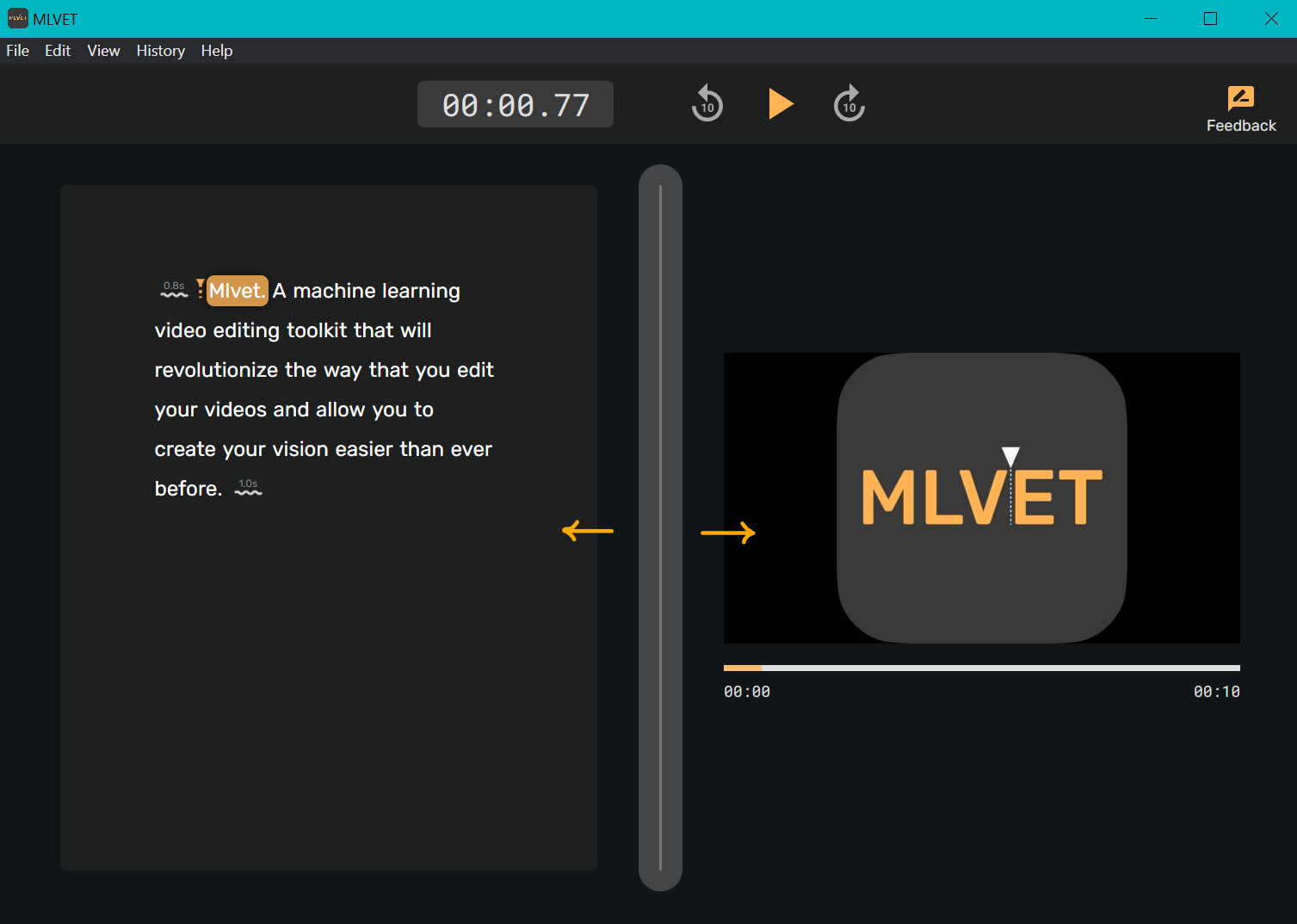The width and height of the screenshot is (1297, 924).
Task: Select the highlighted word Mlvet.
Action: 238,291
